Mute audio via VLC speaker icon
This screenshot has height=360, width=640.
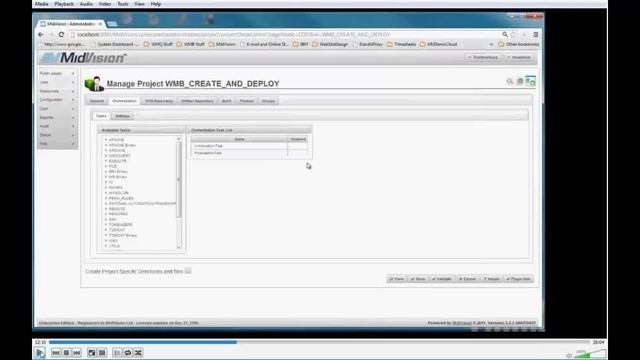pyautogui.click(x=569, y=356)
